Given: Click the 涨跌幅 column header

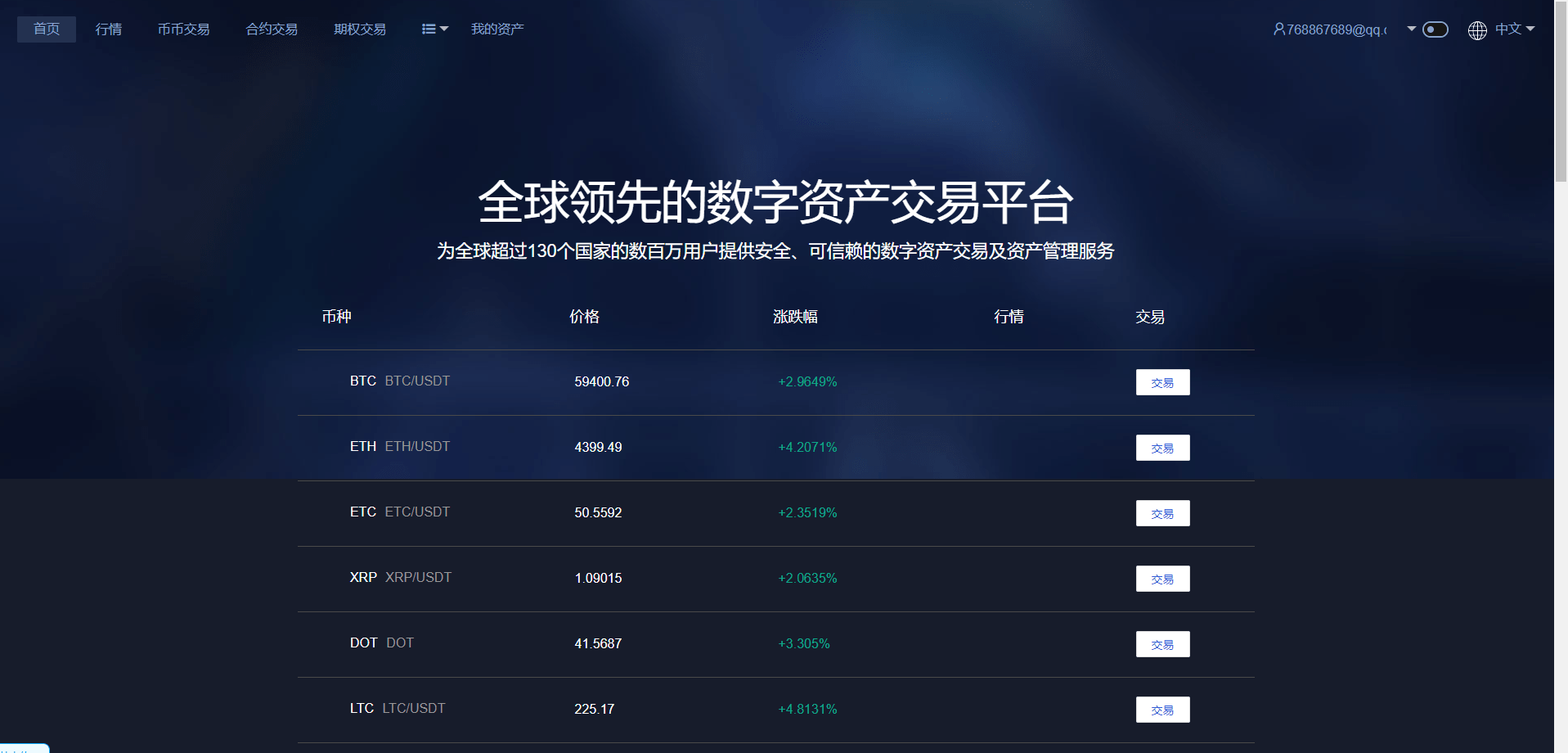Looking at the screenshot, I should [796, 317].
